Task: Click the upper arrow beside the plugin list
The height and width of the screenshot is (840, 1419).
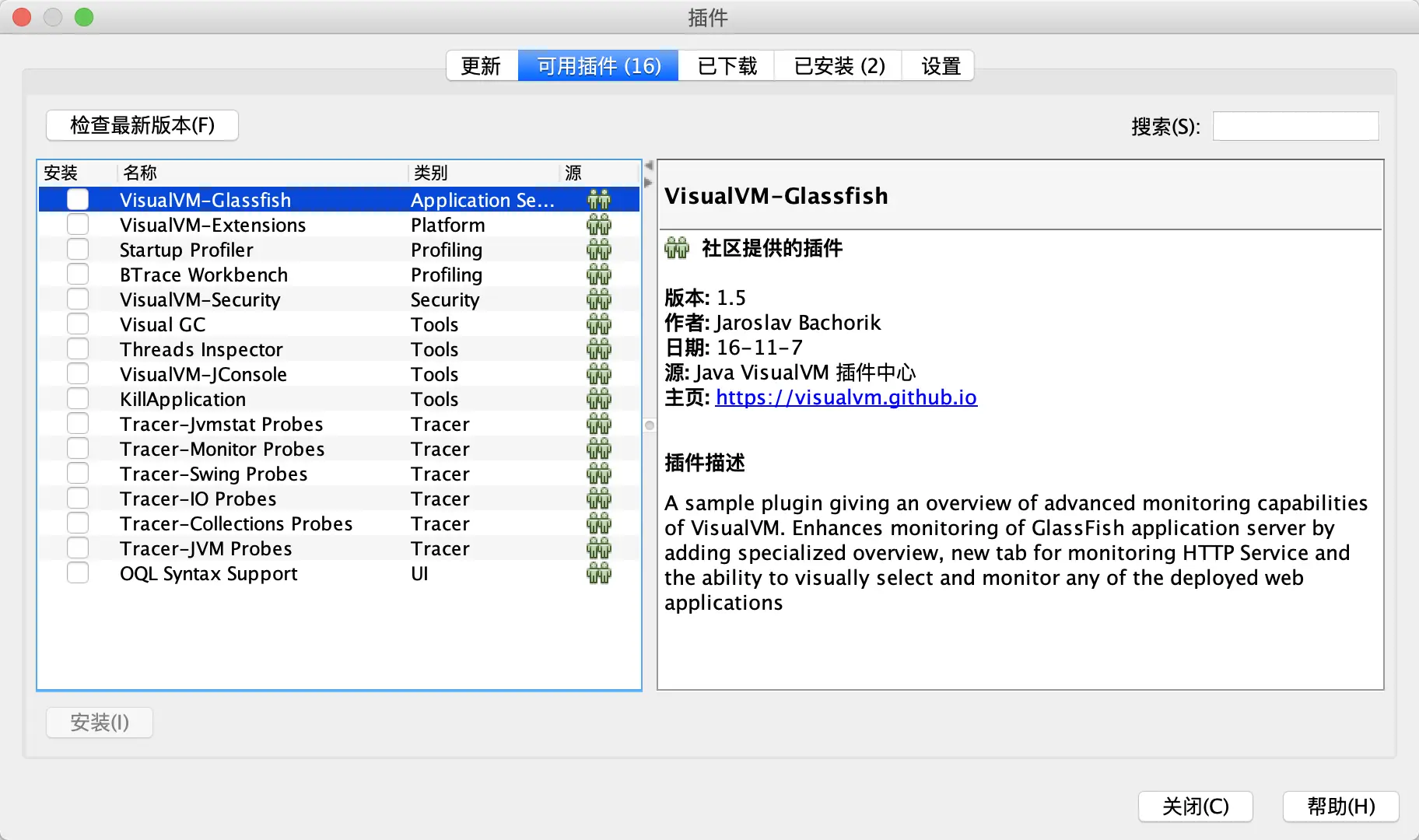Action: [x=647, y=166]
